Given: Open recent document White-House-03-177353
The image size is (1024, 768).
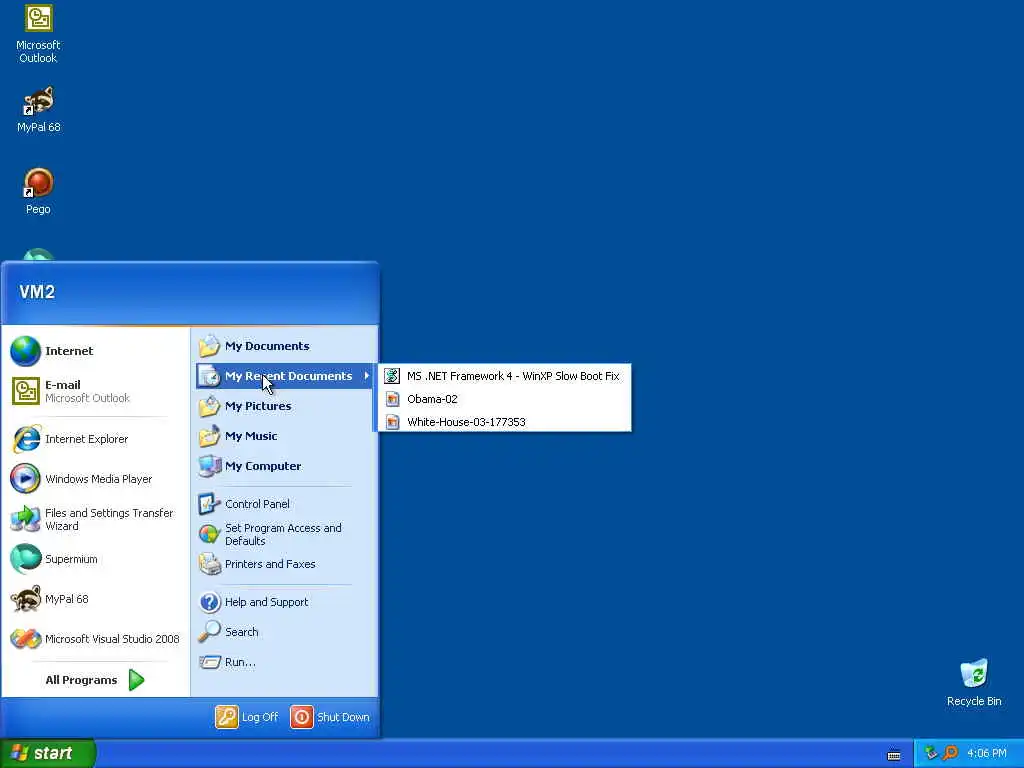Looking at the screenshot, I should [504, 422].
